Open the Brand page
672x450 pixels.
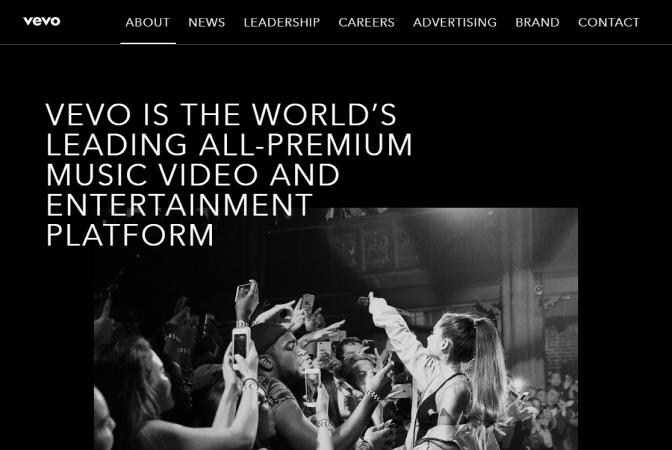point(537,22)
